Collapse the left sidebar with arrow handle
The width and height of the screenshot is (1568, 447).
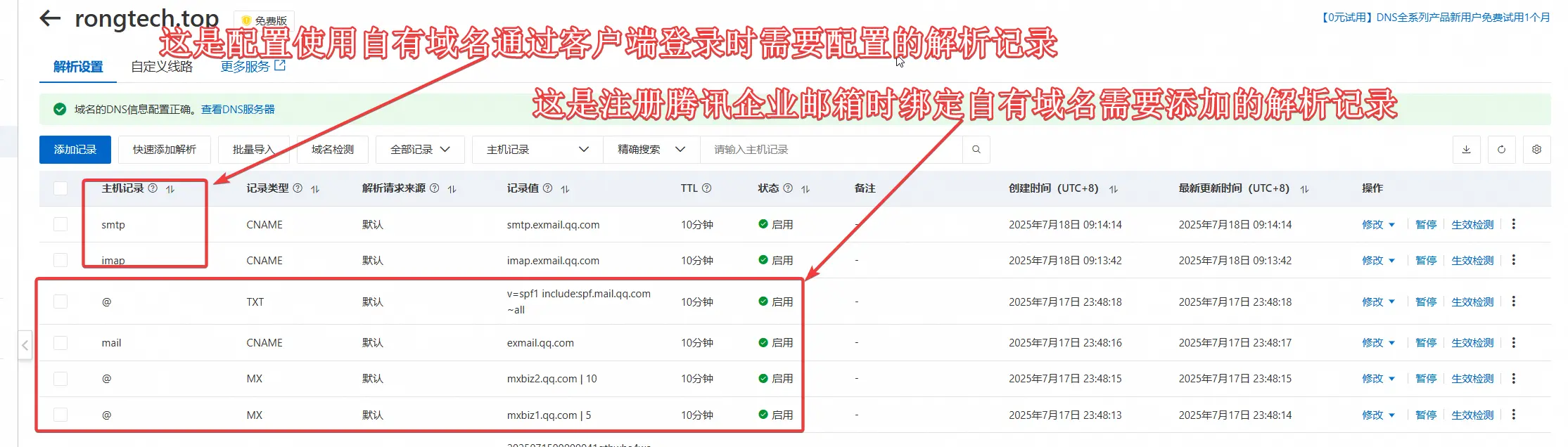tap(25, 345)
